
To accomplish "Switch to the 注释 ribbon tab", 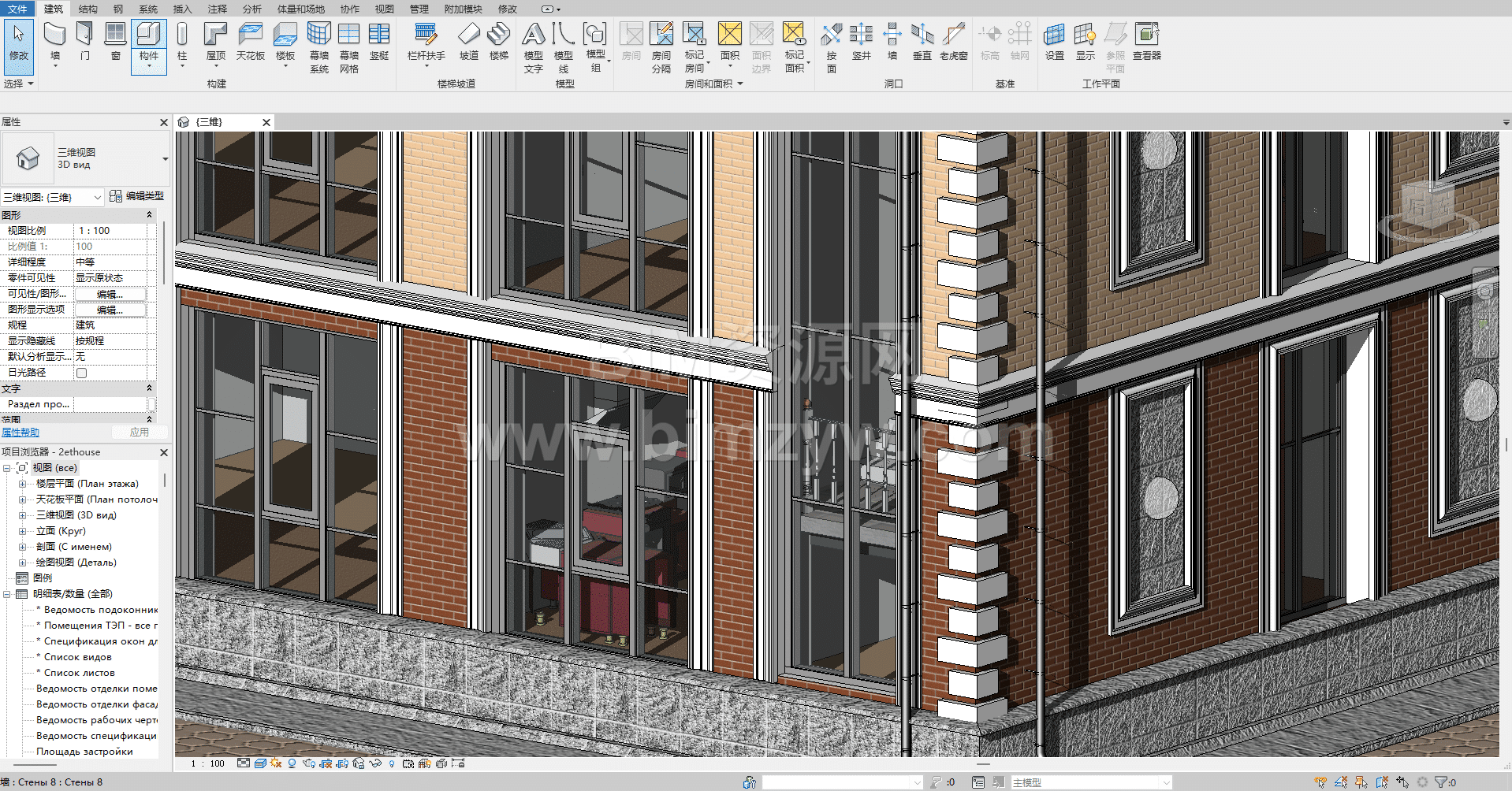I will pos(218,9).
